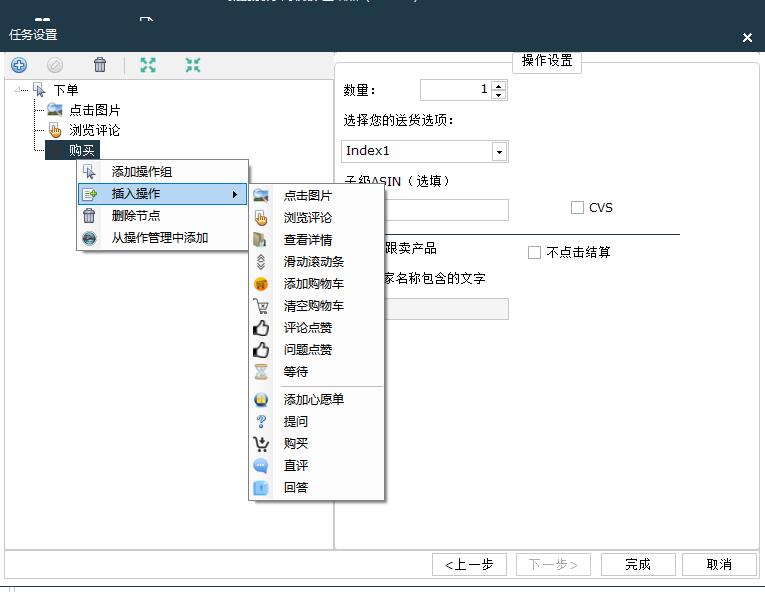Click the seller name text field
This screenshot has height=592, width=765.
click(x=445, y=309)
